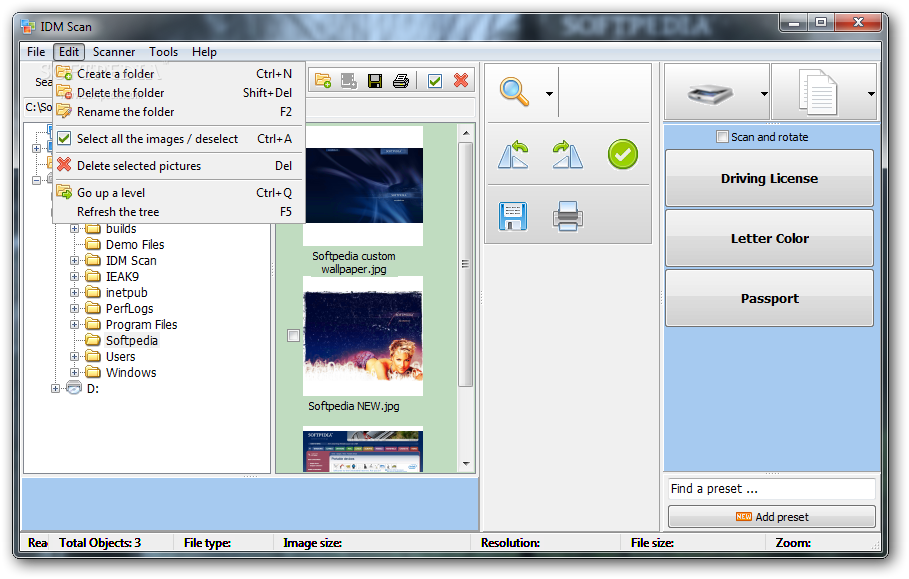
Task: Expand the Program Files folder node
Action: 74,325
